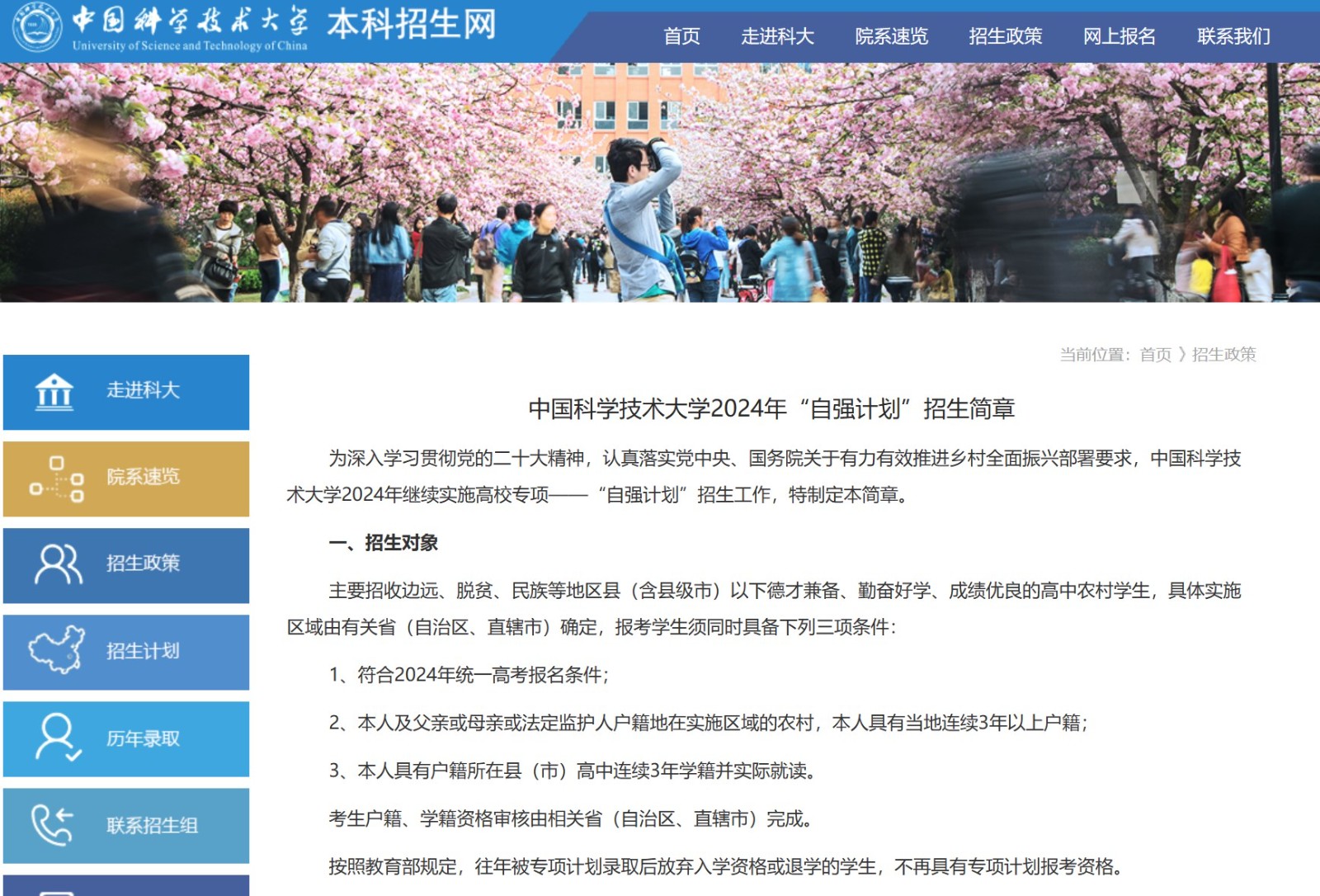The image size is (1320, 896).
Task: Click the partially visible bottom sidebar button
Action: click(x=126, y=885)
